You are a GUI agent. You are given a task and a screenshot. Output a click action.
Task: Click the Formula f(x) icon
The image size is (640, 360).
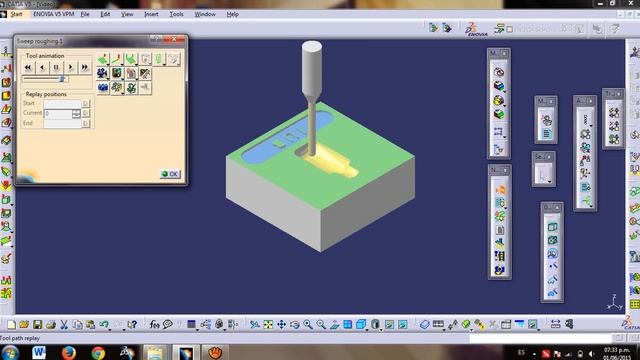coord(154,324)
